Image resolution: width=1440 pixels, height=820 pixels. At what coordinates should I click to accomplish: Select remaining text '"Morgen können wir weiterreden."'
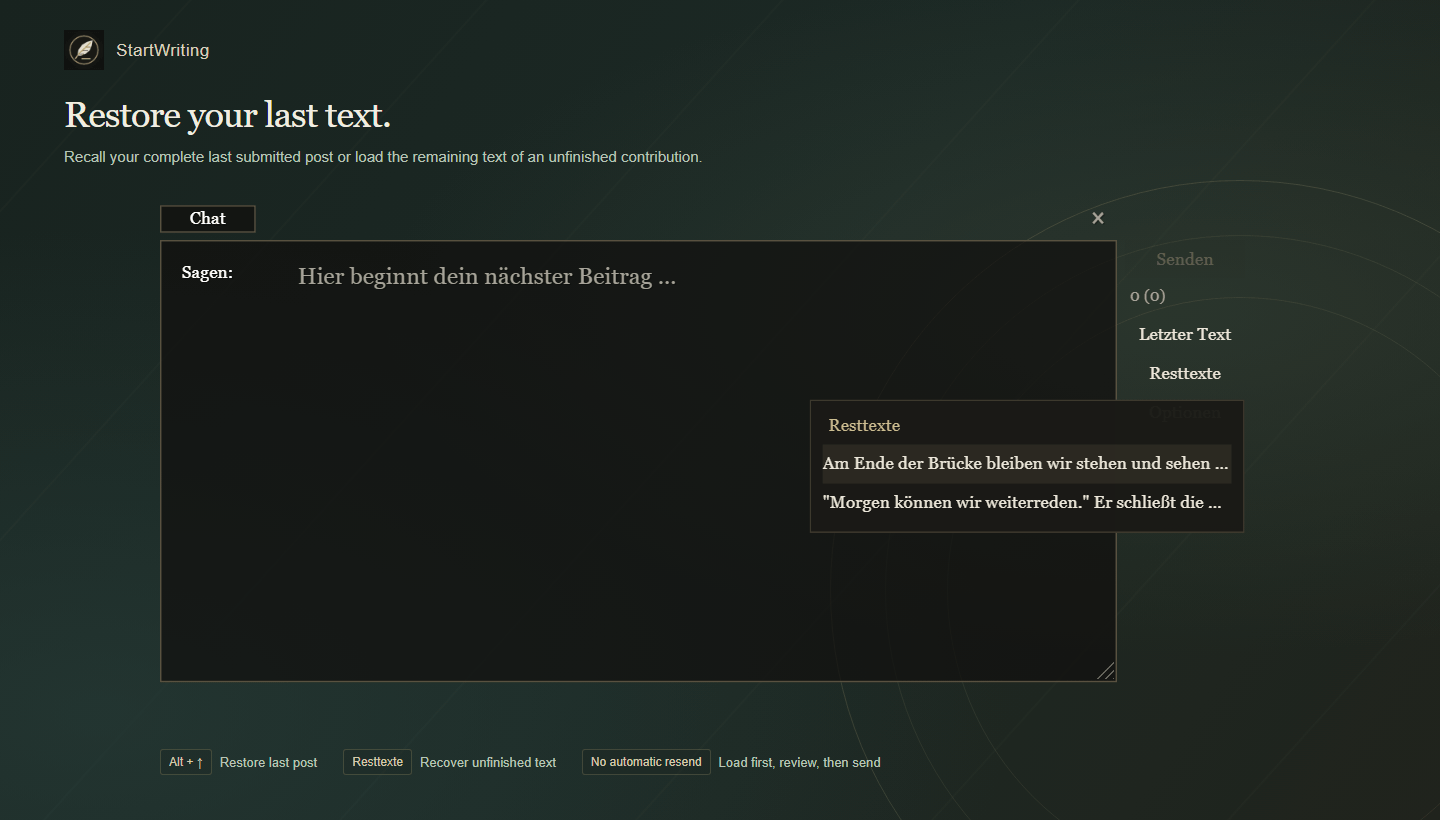click(x=1027, y=502)
